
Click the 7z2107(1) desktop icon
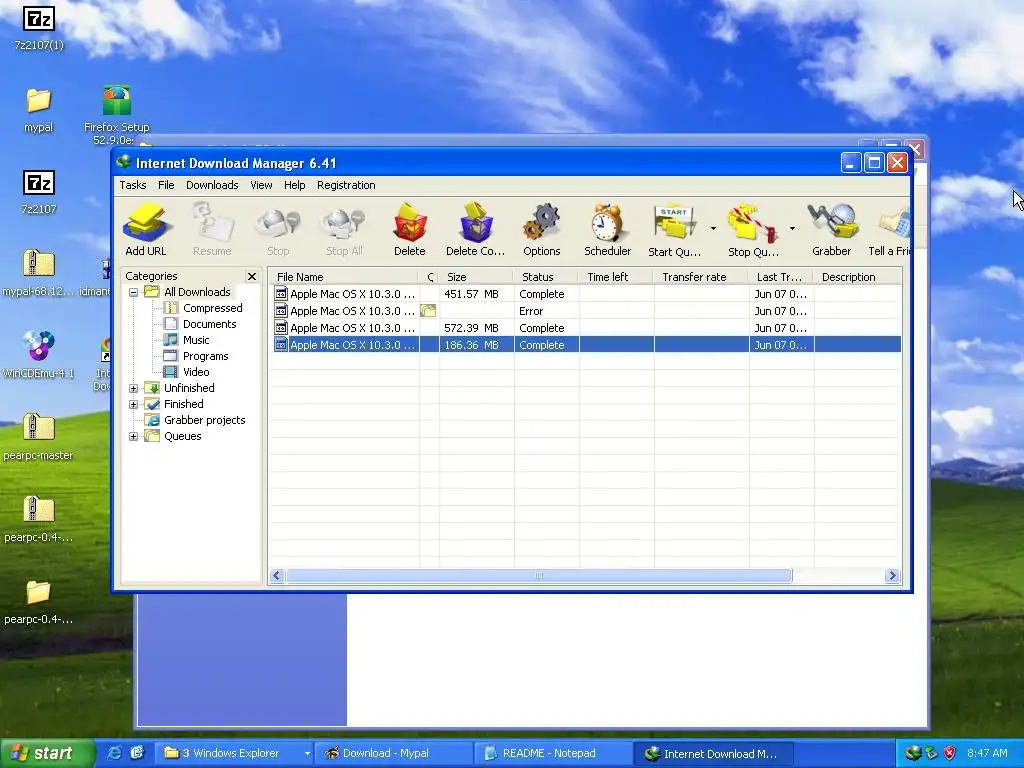coord(39,29)
